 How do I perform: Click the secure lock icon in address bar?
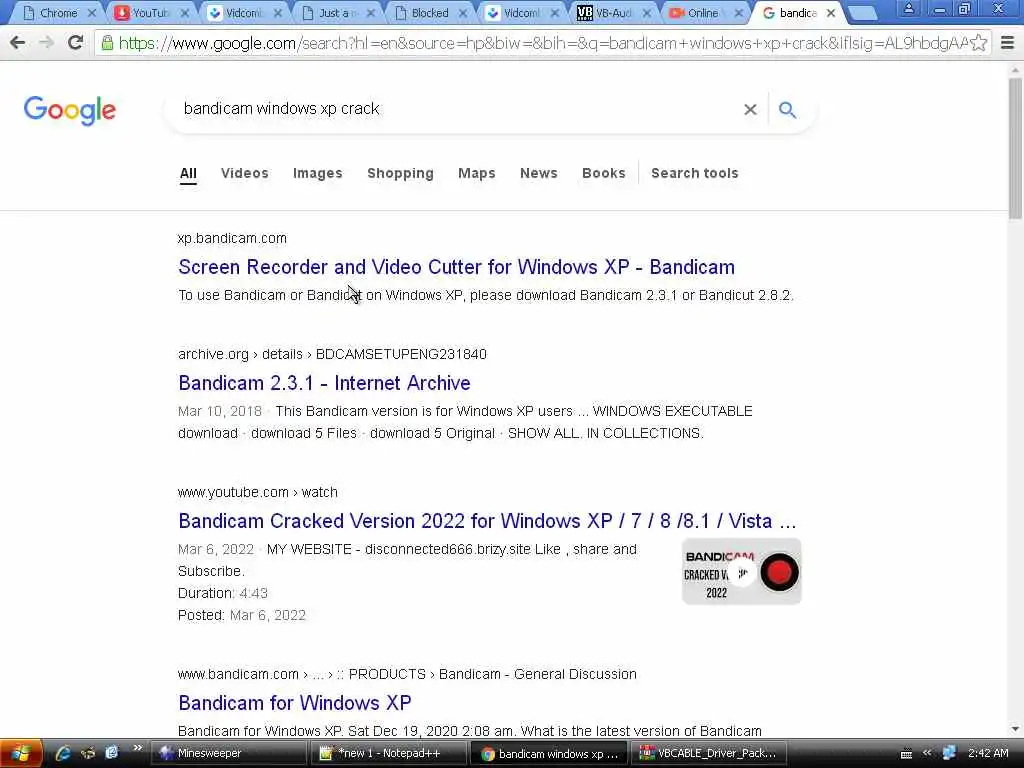[x=107, y=43]
